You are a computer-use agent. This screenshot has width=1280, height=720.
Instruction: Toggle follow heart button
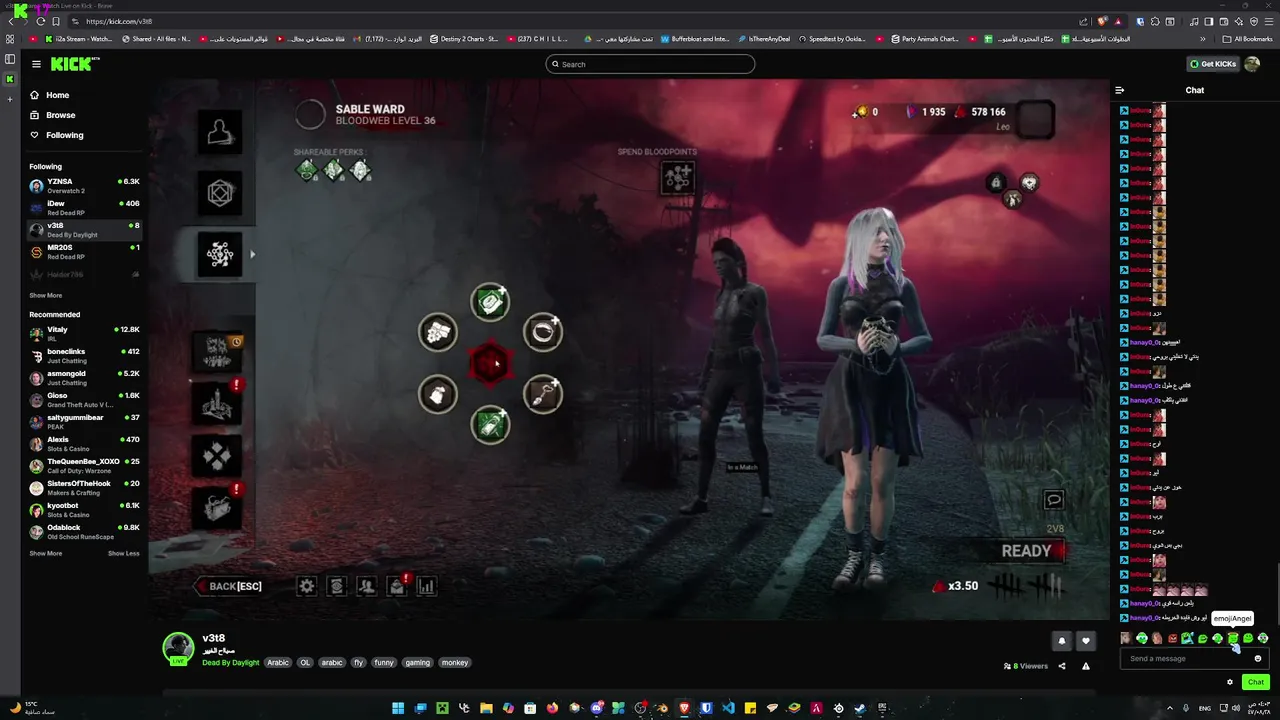coord(1085,641)
